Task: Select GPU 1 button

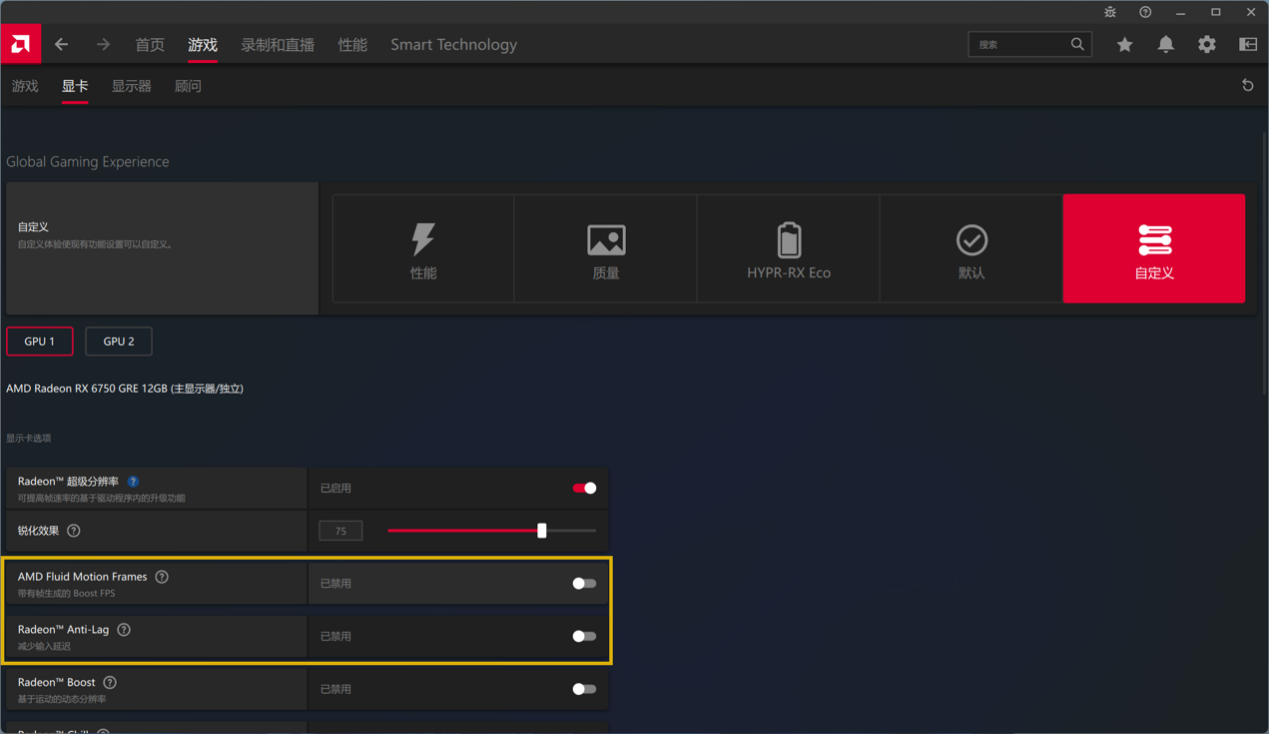Action: pyautogui.click(x=40, y=341)
